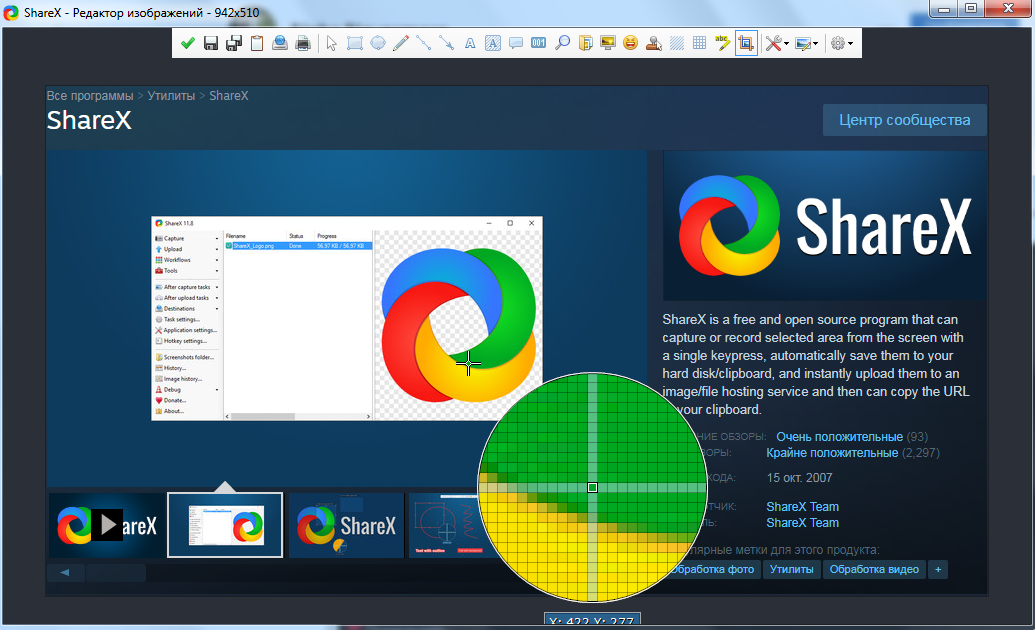This screenshot has height=630, width=1035.
Task: Toggle the active Crop image tool
Action: [746, 44]
